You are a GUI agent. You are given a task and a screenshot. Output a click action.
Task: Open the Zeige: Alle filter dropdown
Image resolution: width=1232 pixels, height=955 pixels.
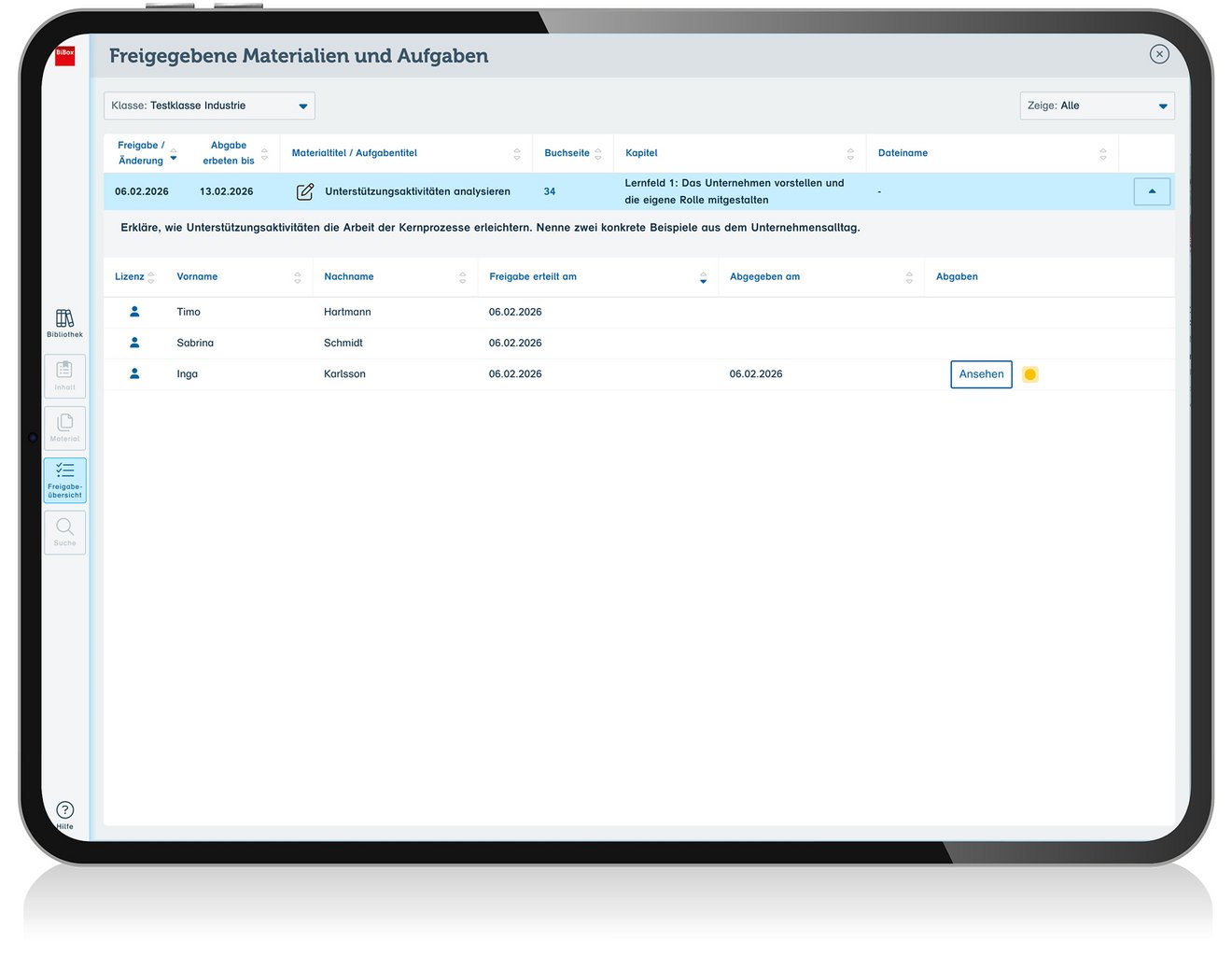pos(1097,105)
